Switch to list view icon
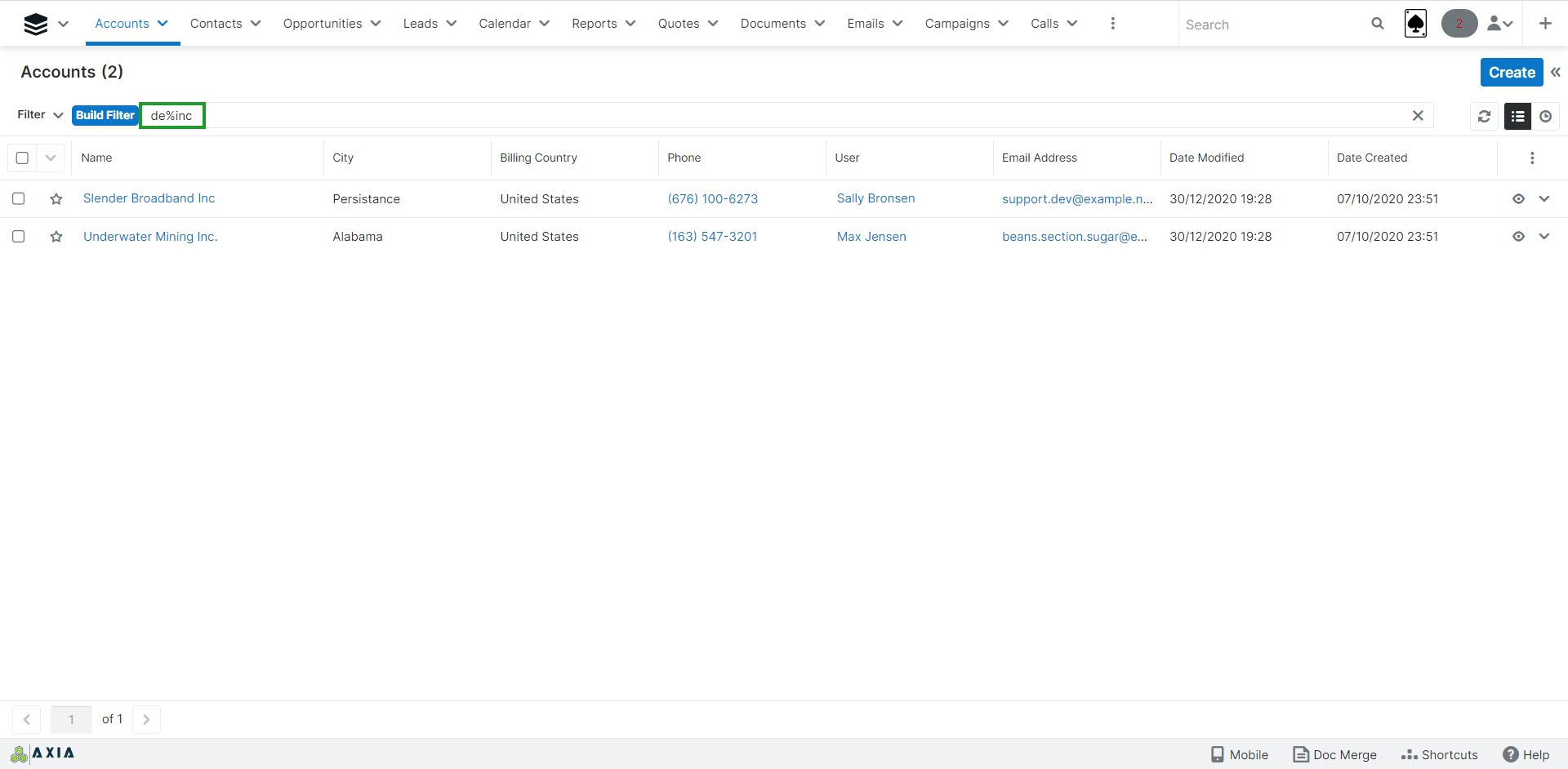This screenshot has height=769, width=1568. 1517,116
